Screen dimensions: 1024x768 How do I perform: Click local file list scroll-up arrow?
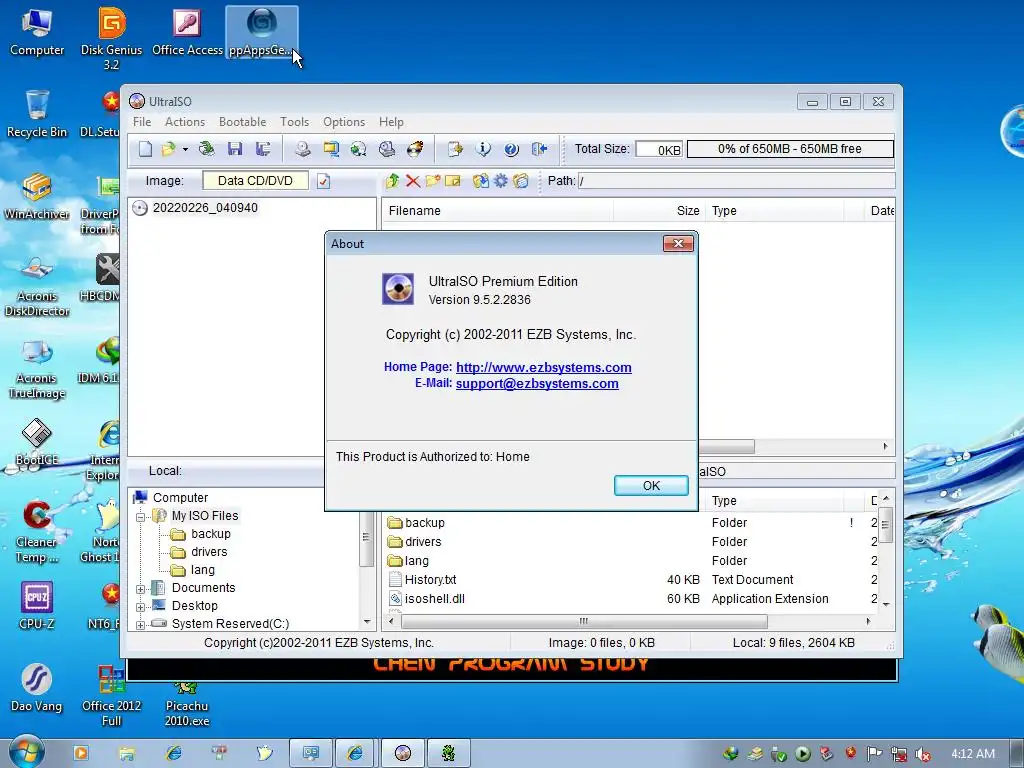point(886,498)
